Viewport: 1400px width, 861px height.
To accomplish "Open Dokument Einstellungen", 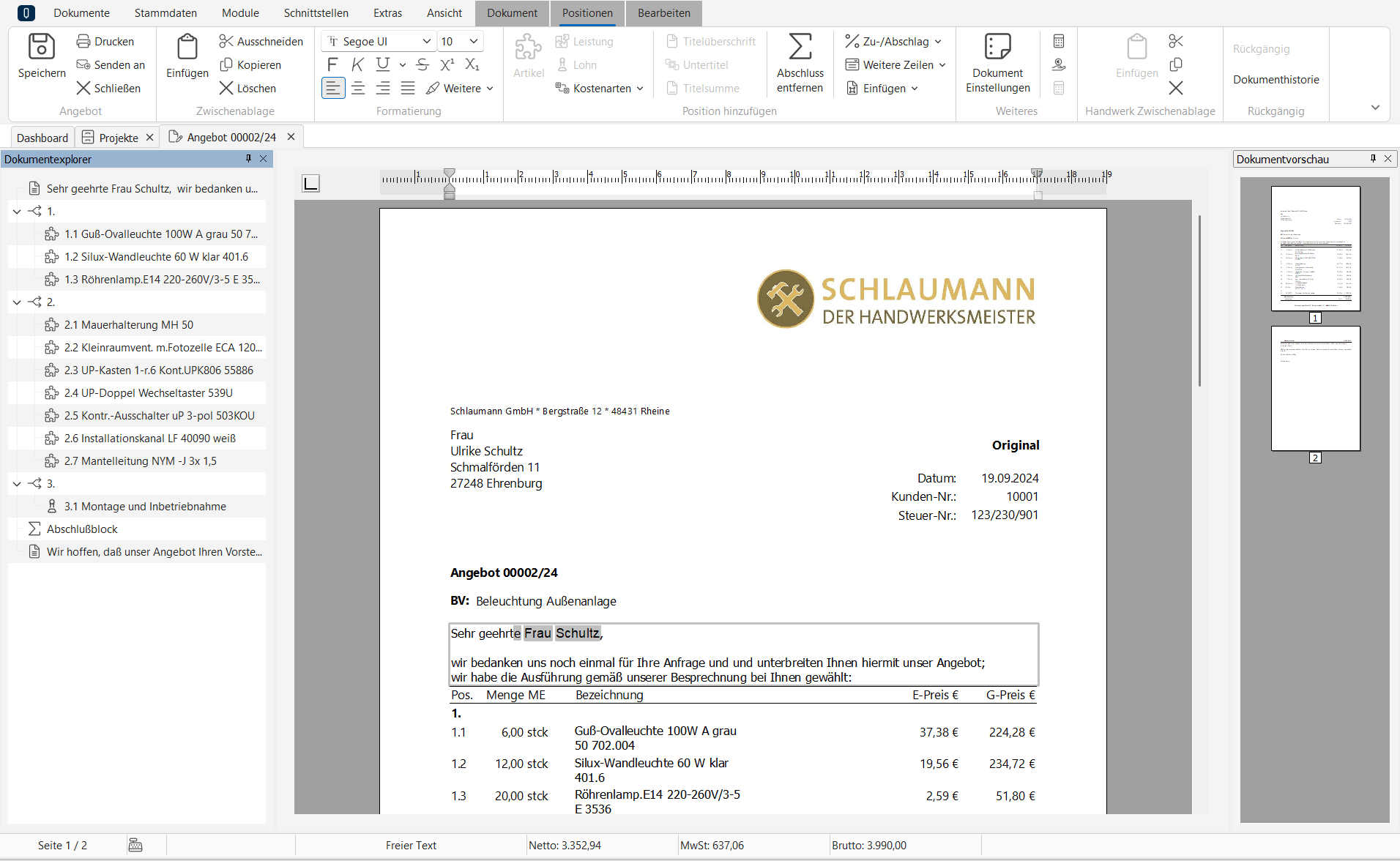I will click(x=998, y=64).
